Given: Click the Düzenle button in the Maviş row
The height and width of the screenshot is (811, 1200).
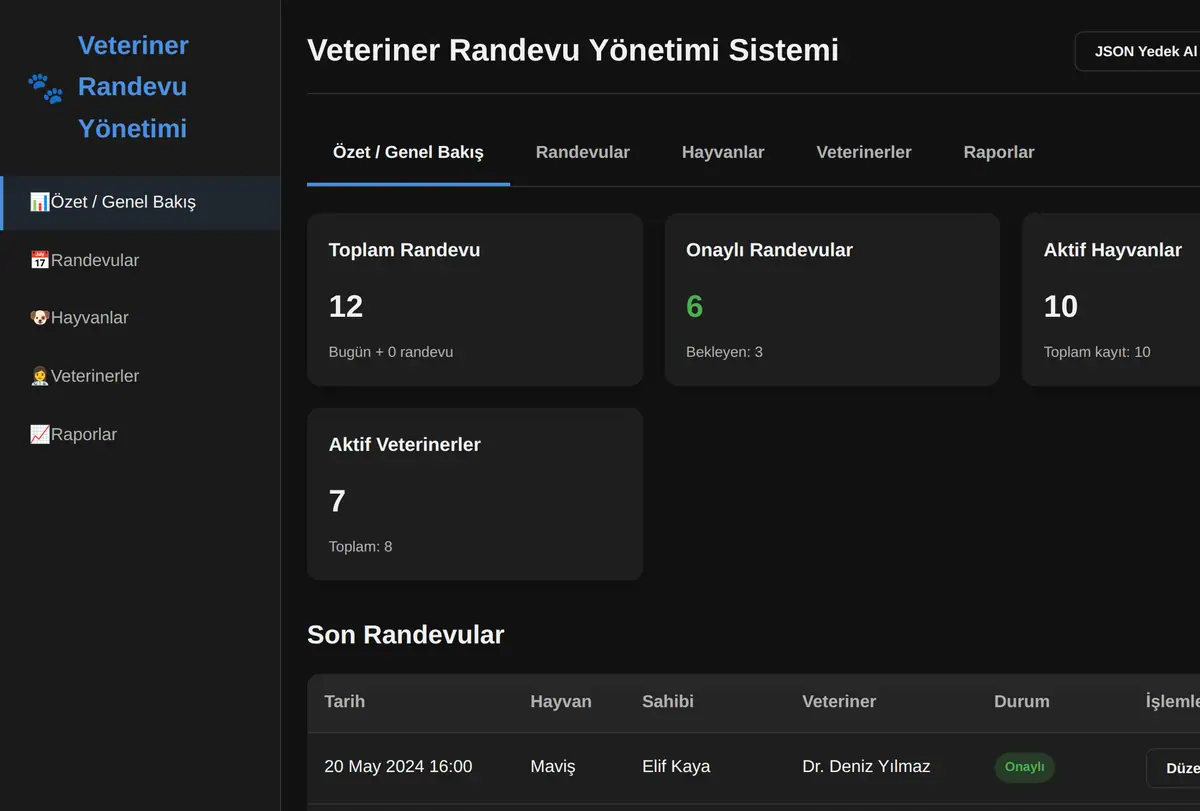Looking at the screenshot, I should click(1173, 768).
